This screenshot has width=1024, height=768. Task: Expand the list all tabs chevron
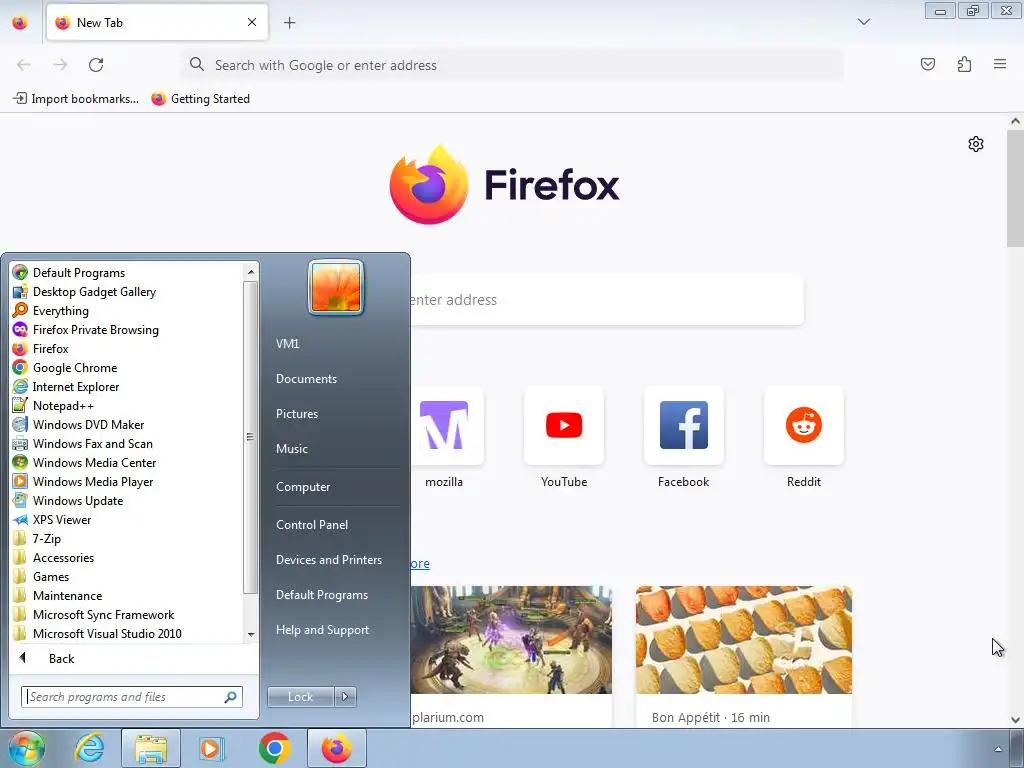[x=864, y=22]
